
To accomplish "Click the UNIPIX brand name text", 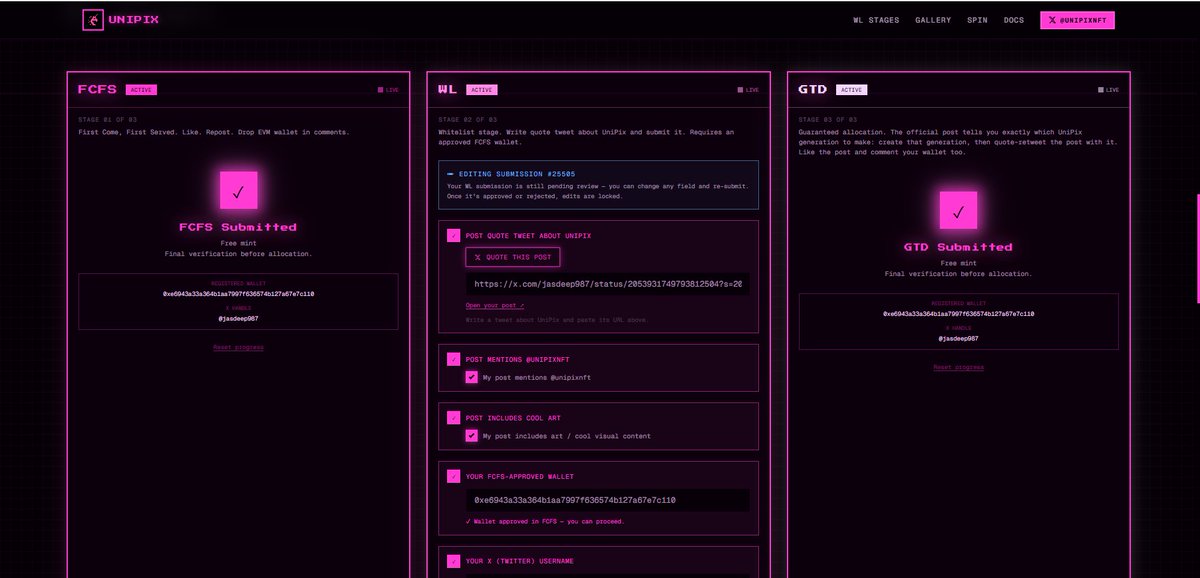I will point(134,20).
